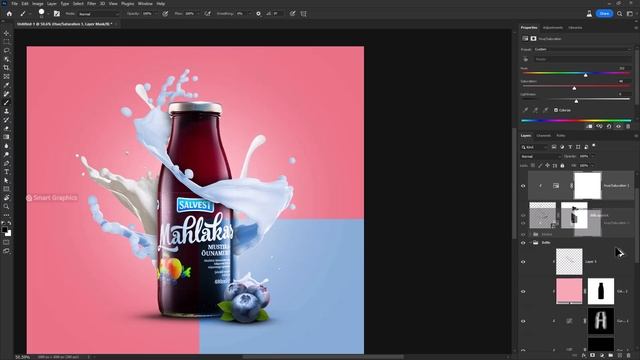Switch to the Adjustments tab
The height and width of the screenshot is (360, 640).
[553, 28]
